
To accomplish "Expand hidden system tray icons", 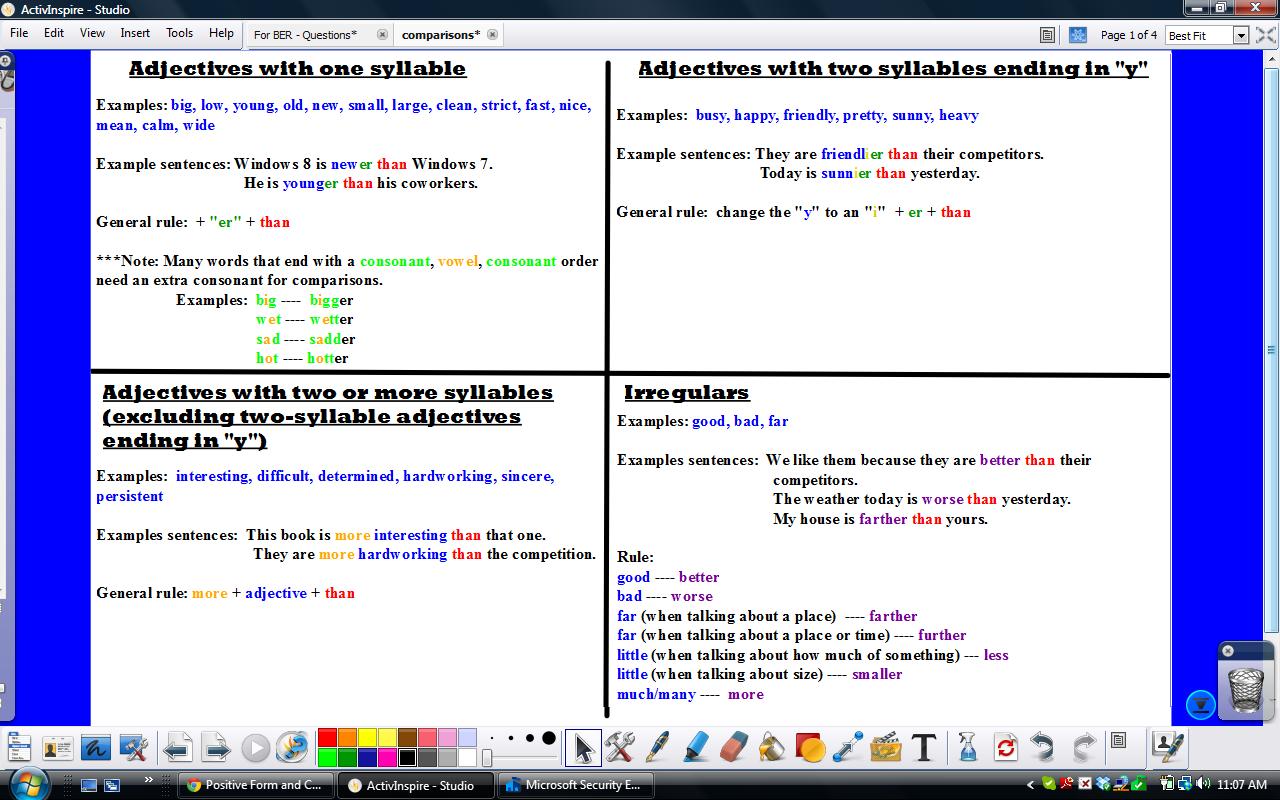I will point(1031,785).
